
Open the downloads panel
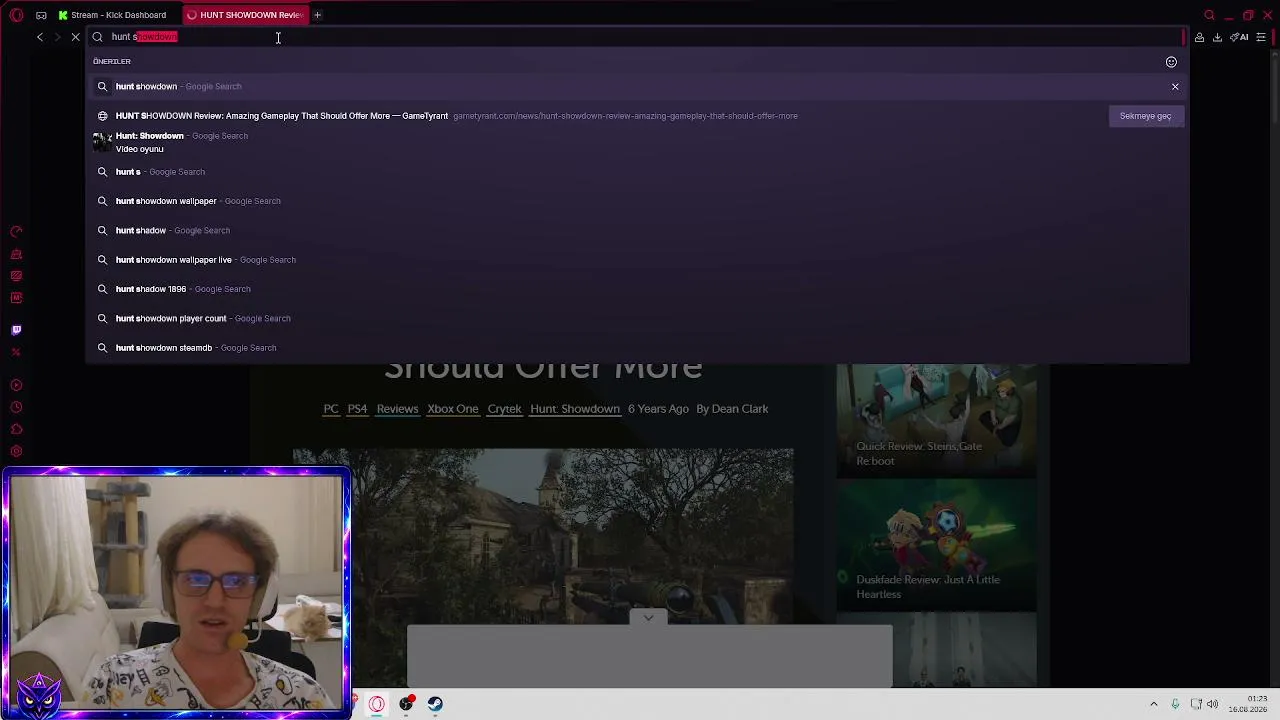tap(1217, 37)
